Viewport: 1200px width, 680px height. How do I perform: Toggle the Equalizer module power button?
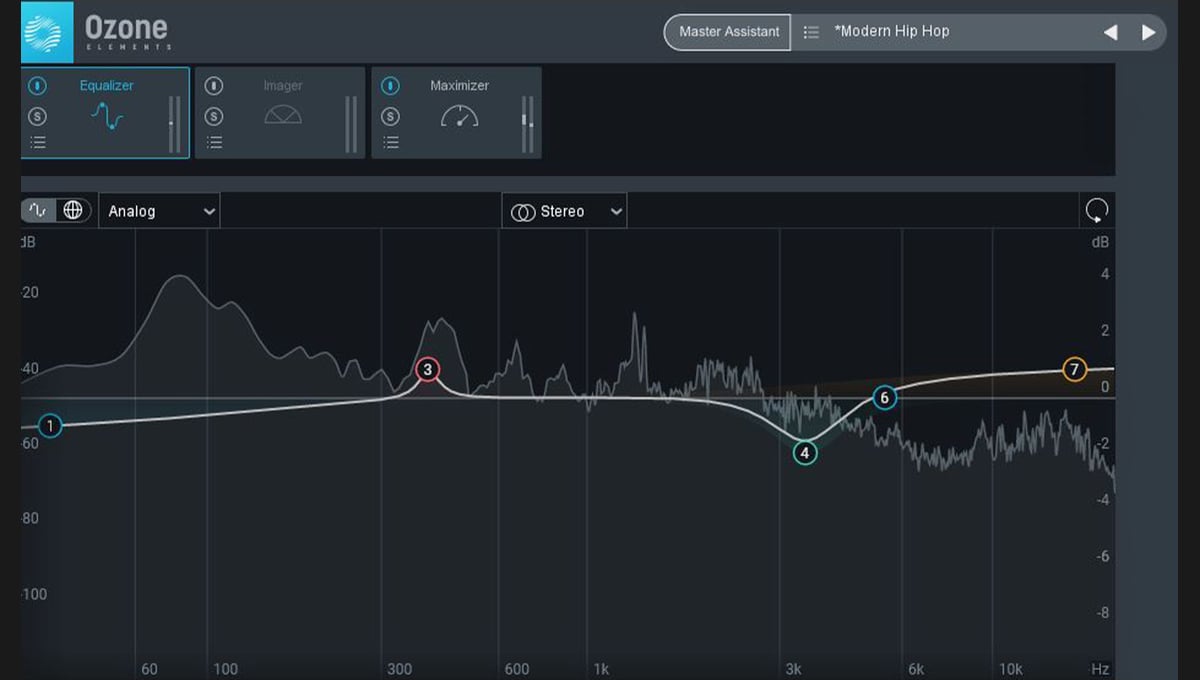pos(37,86)
